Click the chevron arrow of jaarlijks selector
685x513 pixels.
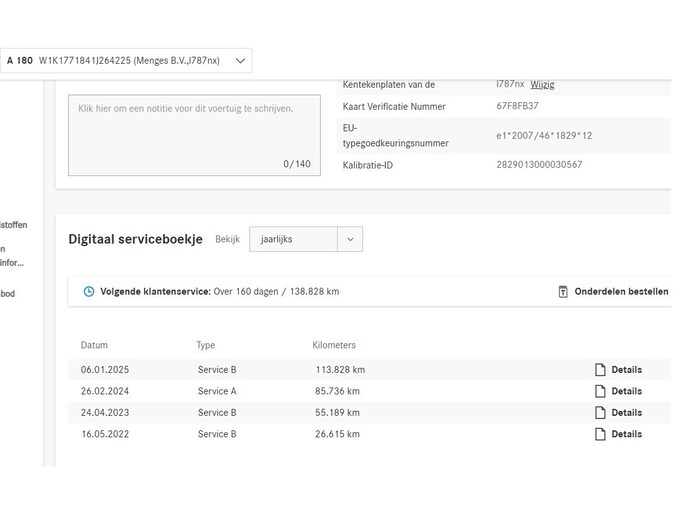(349, 239)
